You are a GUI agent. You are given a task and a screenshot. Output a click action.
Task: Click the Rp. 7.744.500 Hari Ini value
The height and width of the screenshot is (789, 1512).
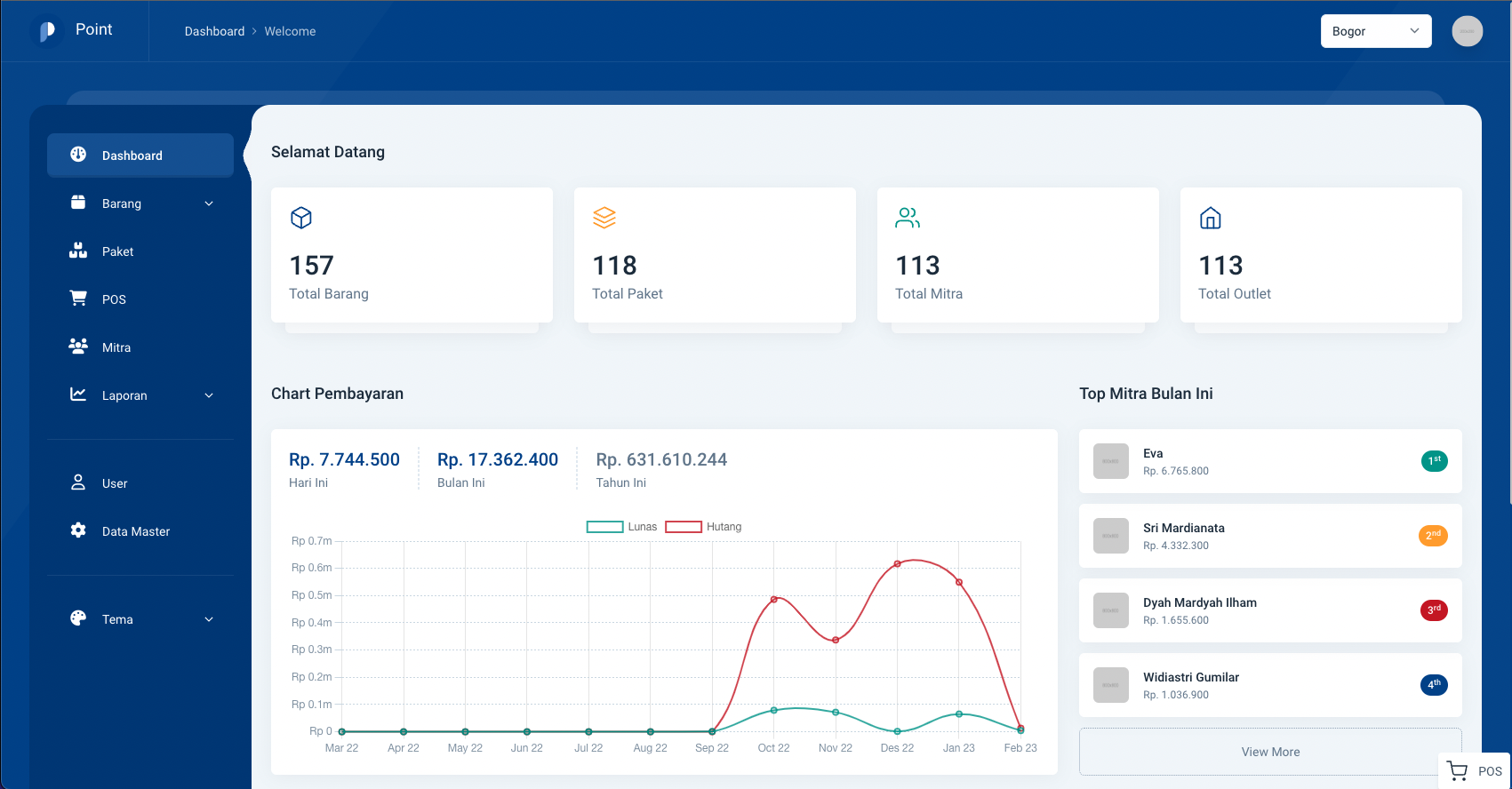tap(344, 459)
